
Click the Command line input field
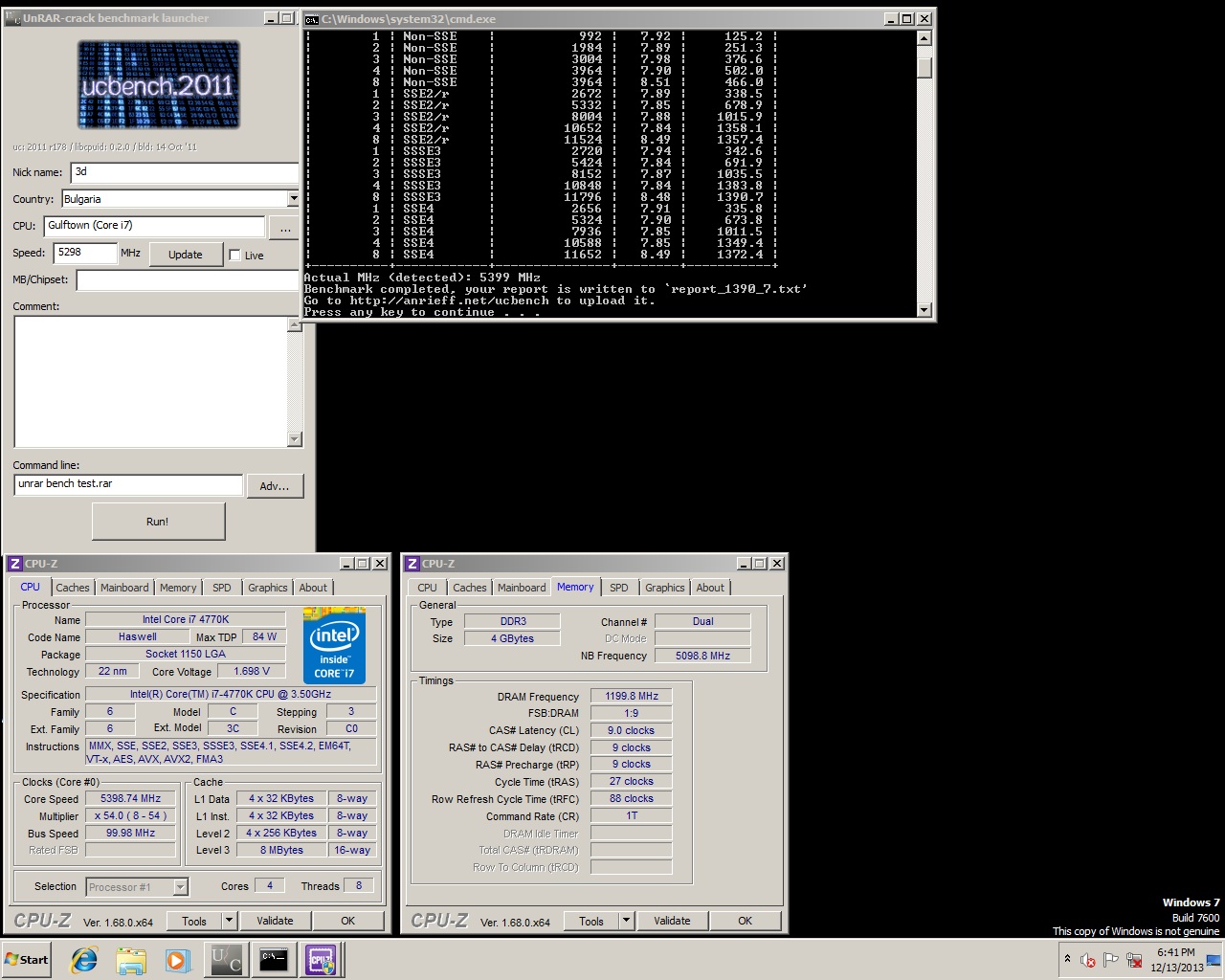point(128,484)
